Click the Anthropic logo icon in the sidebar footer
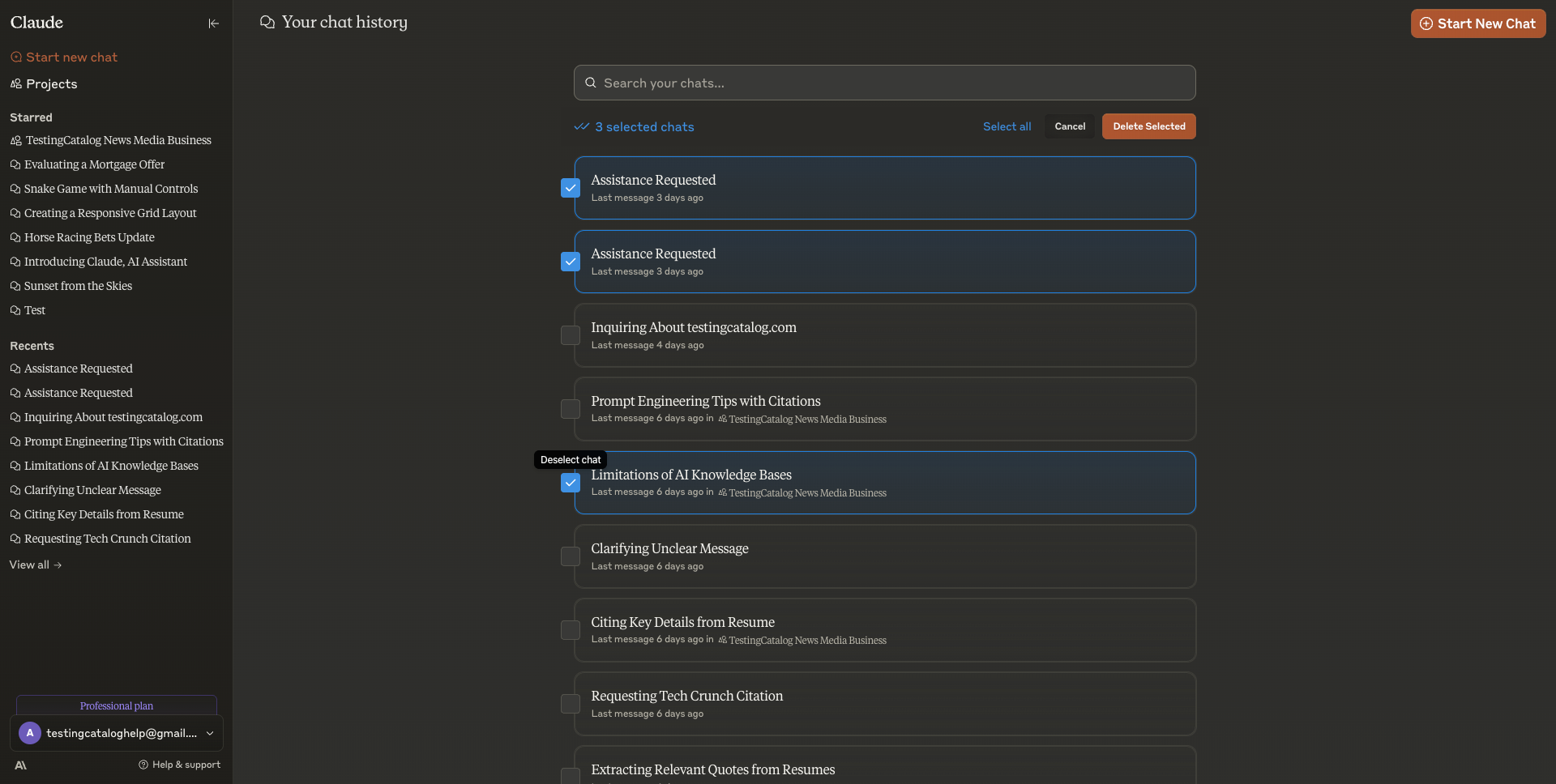The height and width of the screenshot is (784, 1556). coord(21,765)
